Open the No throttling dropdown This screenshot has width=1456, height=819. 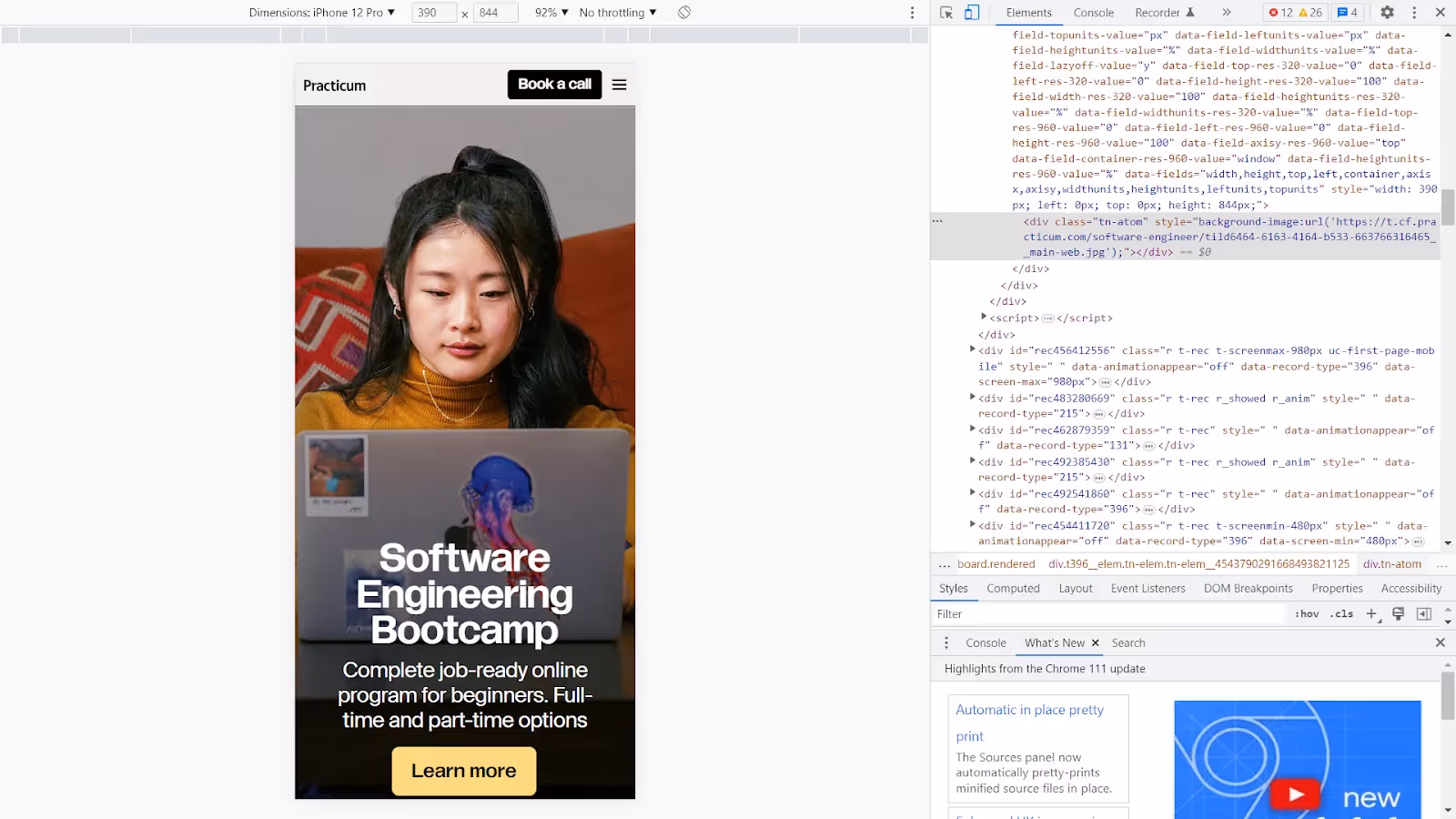pyautogui.click(x=618, y=13)
